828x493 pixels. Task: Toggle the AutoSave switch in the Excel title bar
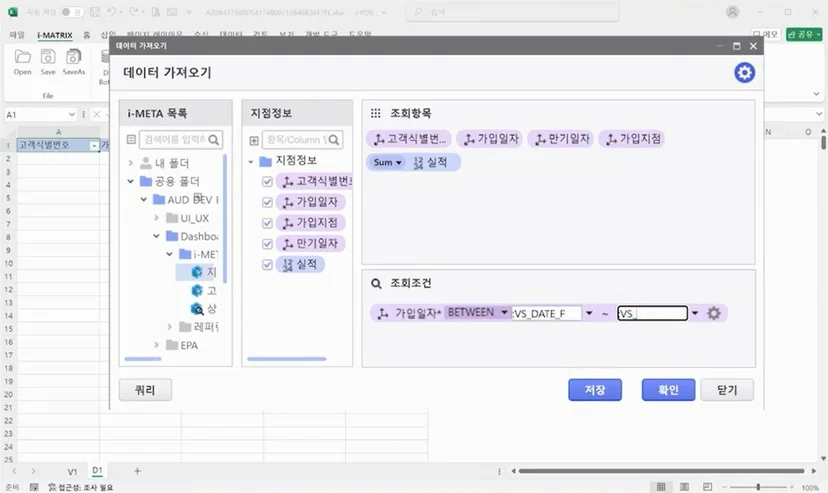(x=71, y=12)
